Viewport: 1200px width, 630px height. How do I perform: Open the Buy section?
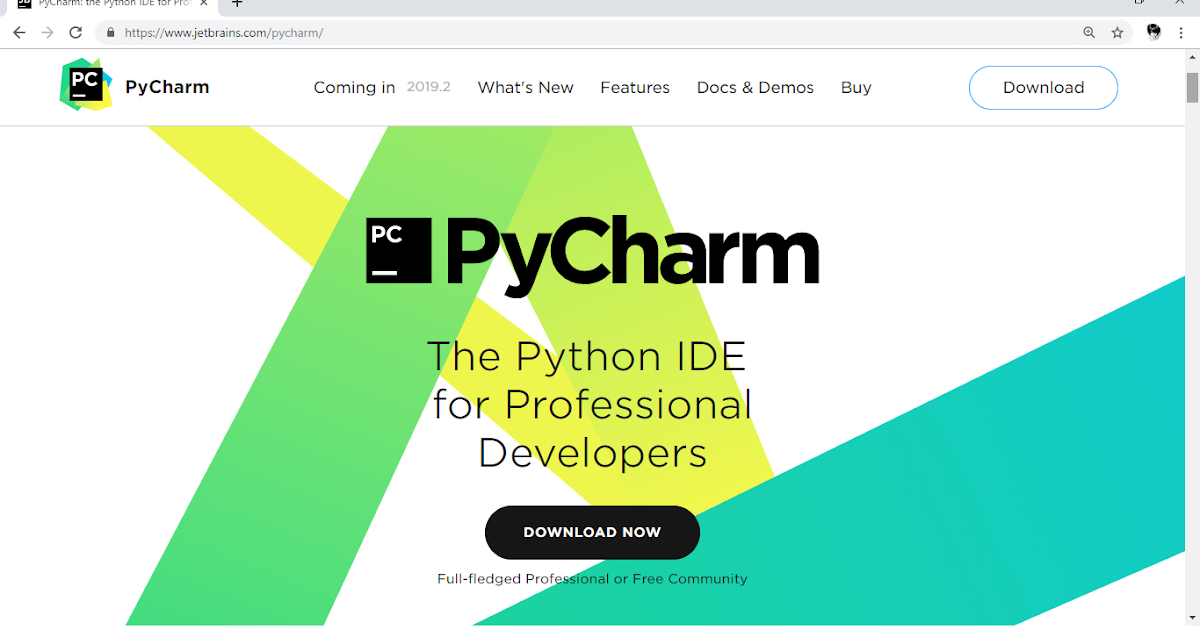[856, 87]
